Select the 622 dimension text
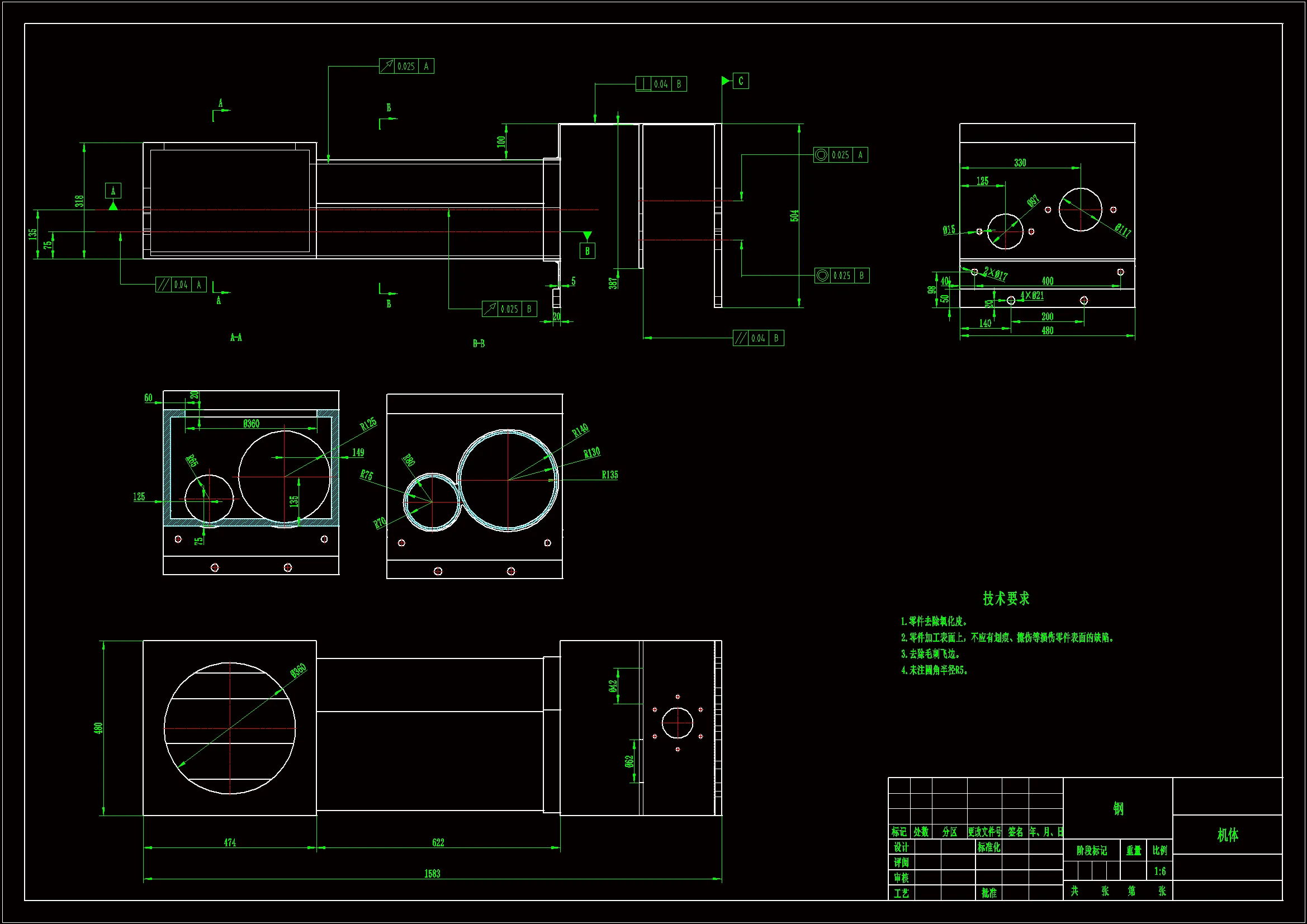 [438, 842]
